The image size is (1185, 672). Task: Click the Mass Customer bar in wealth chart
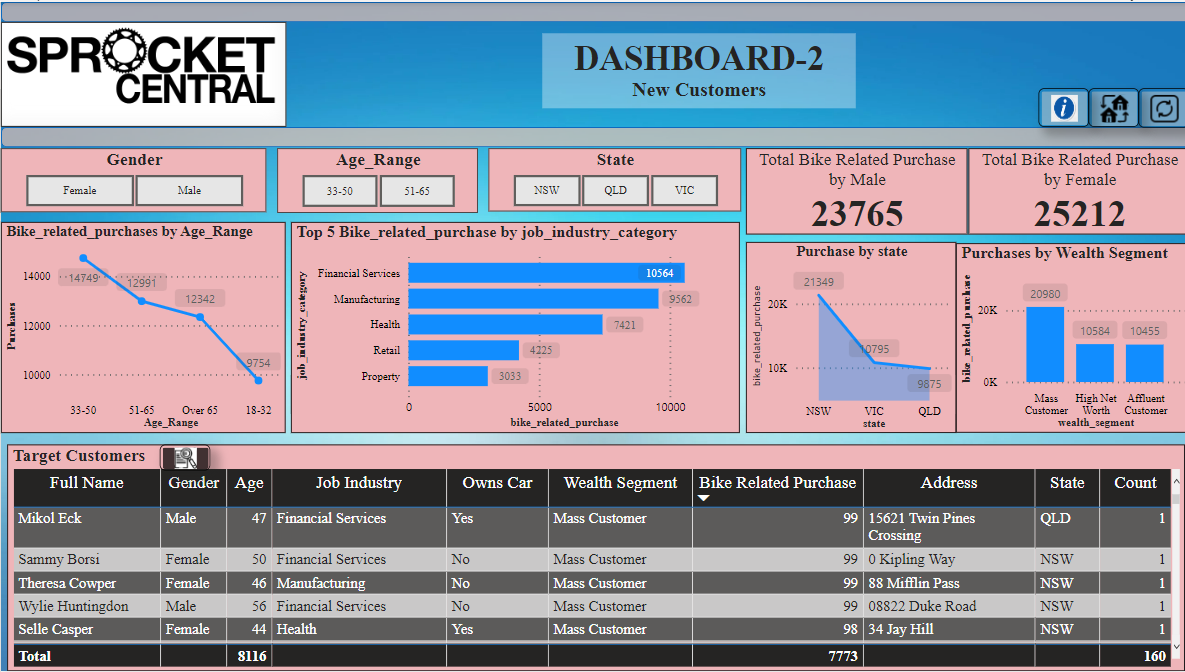pos(1045,345)
